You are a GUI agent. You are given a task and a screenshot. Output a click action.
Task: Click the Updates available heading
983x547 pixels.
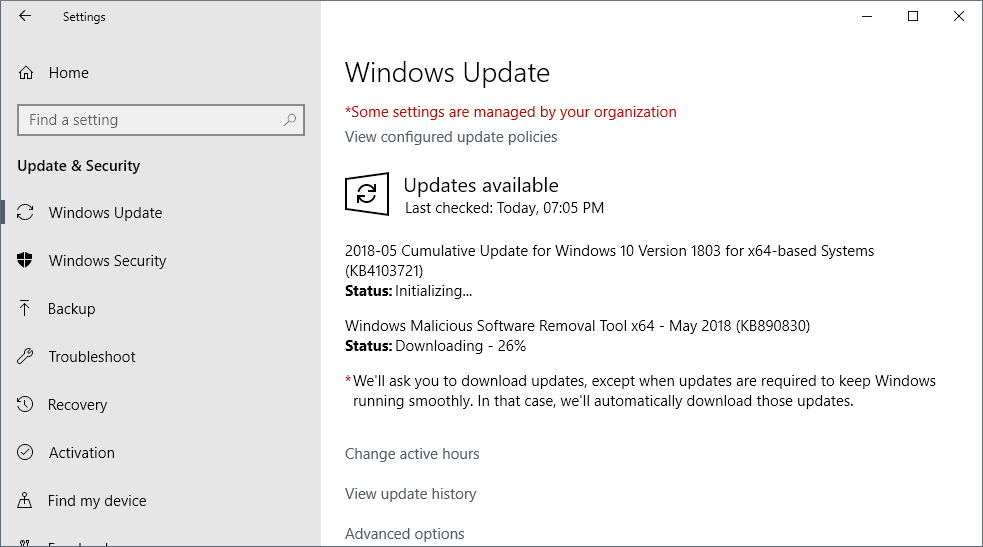click(481, 185)
